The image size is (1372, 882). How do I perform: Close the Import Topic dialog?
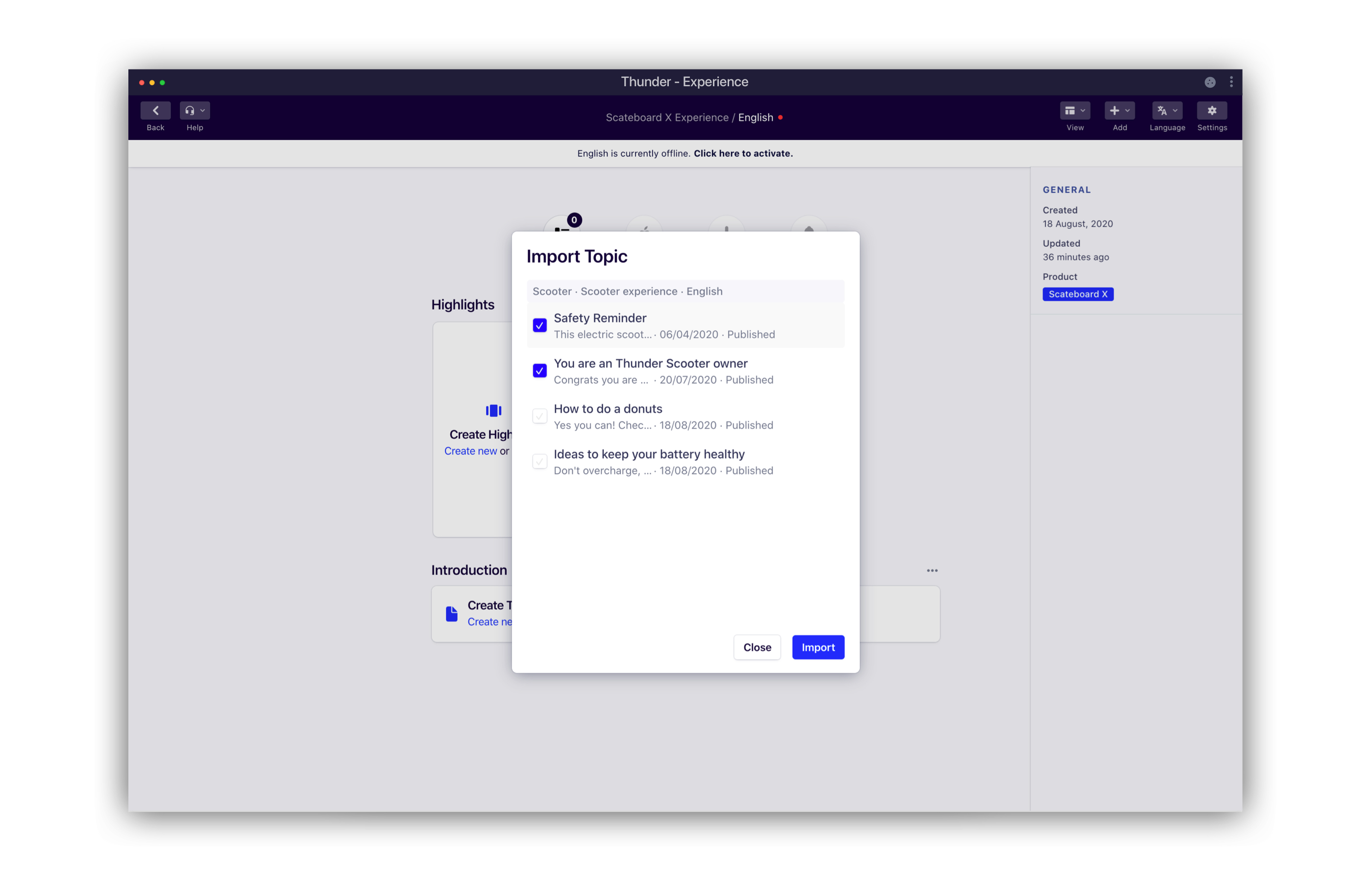(757, 647)
